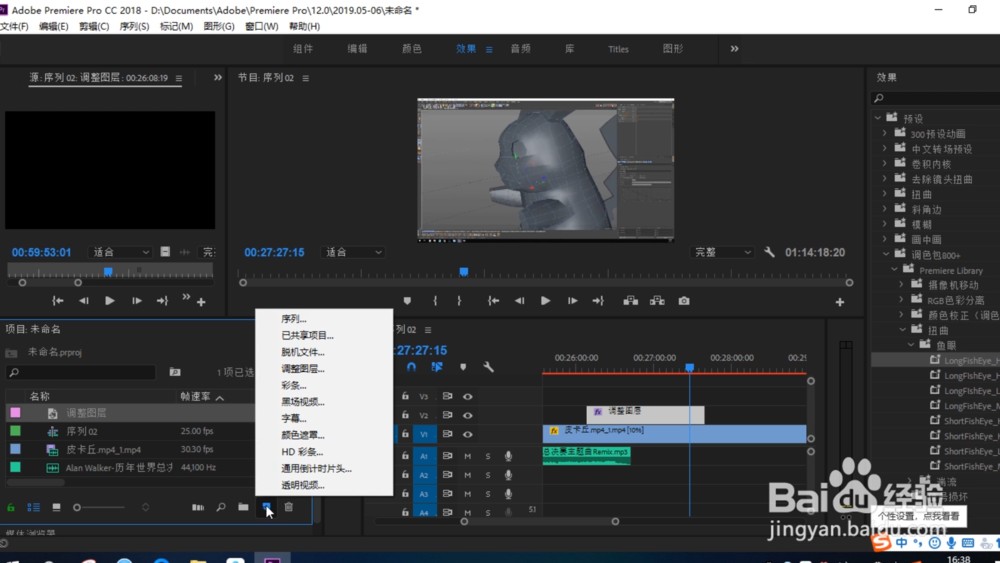The image size is (1000, 563).
Task: Play the Source monitor clip
Action: (x=110, y=301)
